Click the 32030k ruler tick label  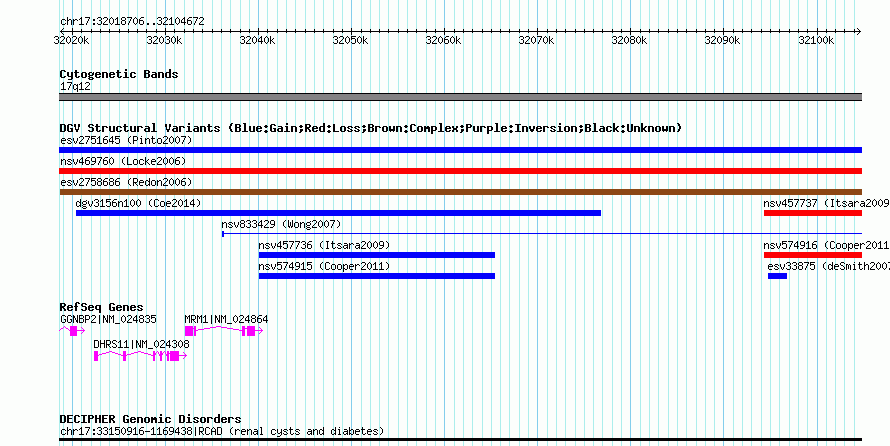pos(164,40)
